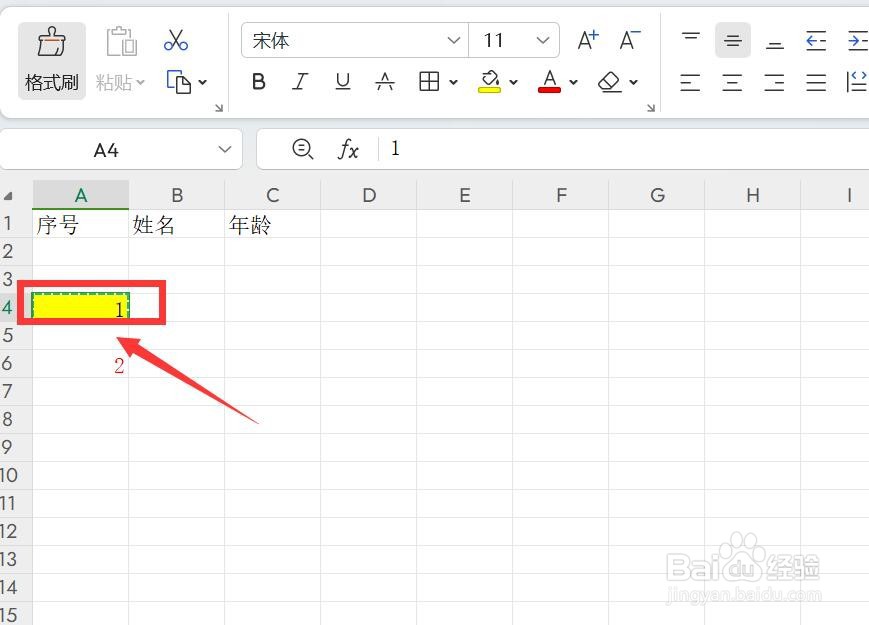869x625 pixels.
Task: Expand the font name dropdown showing 宋体
Action: click(455, 40)
